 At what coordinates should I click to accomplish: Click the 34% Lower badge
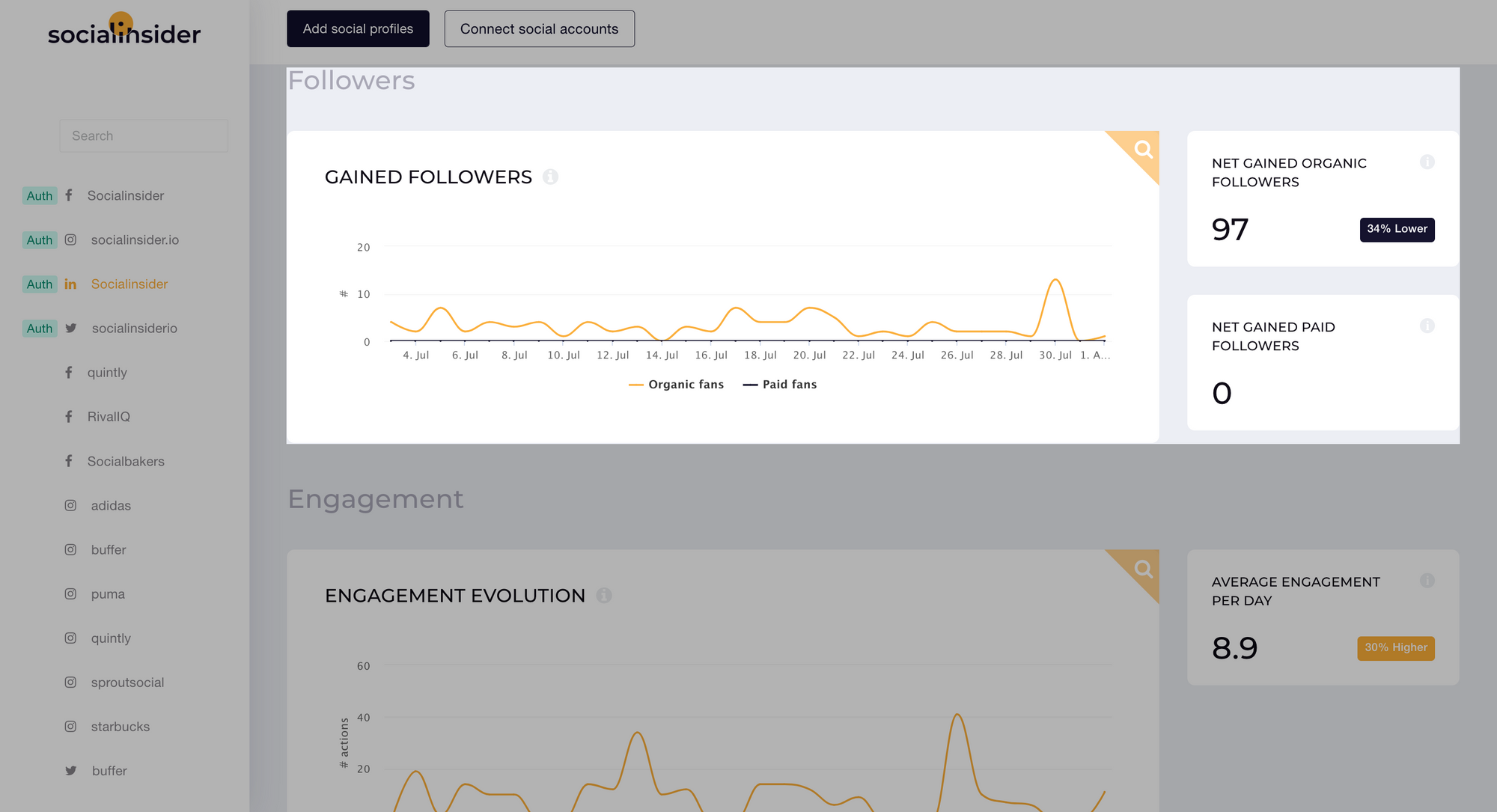click(1397, 229)
